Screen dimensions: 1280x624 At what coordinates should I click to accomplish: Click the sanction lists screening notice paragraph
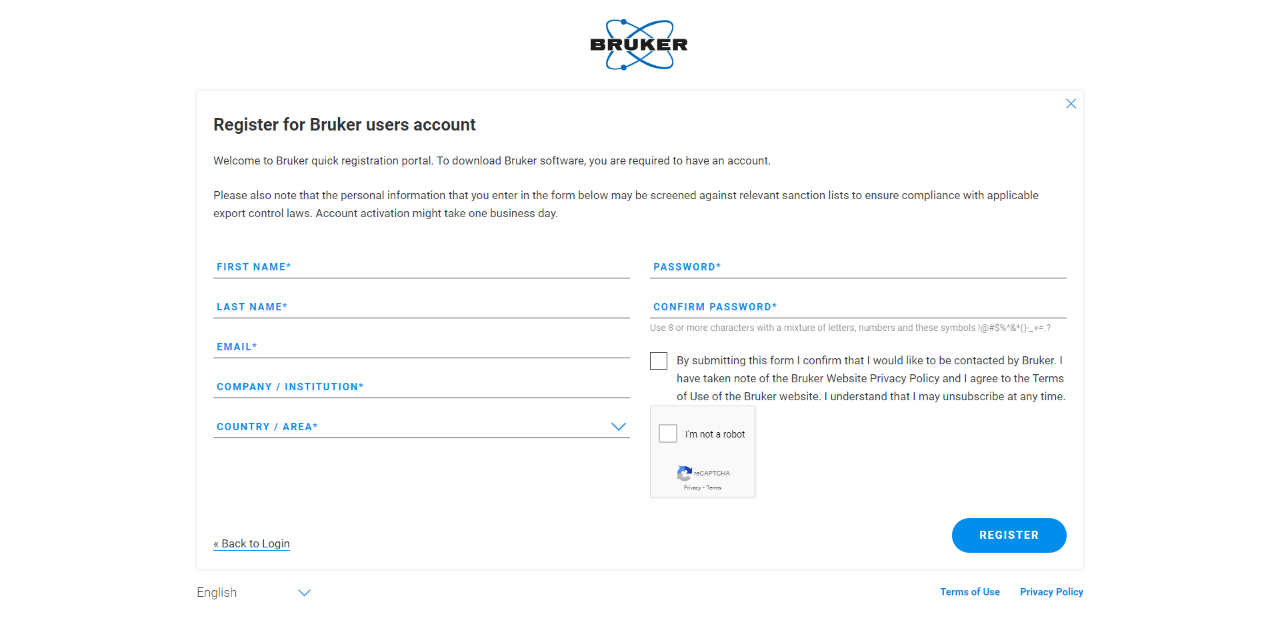626,204
